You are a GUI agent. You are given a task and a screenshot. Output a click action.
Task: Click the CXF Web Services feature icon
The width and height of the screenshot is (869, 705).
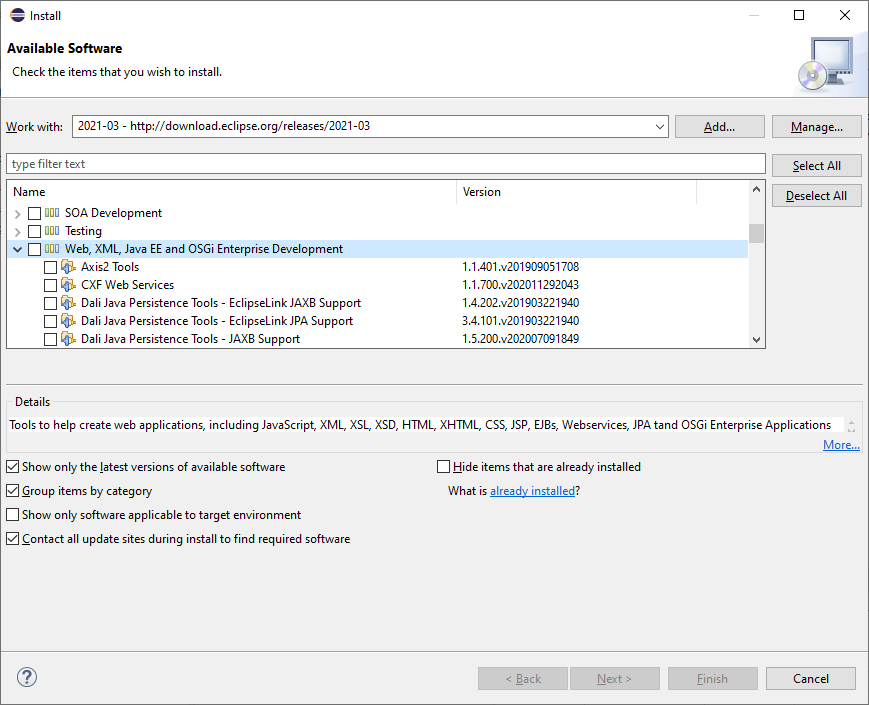[68, 285]
